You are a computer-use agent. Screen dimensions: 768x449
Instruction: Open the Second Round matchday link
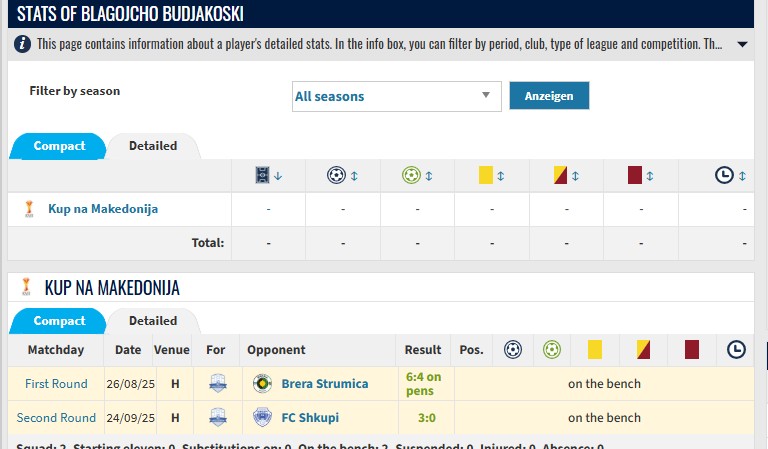tap(56, 418)
